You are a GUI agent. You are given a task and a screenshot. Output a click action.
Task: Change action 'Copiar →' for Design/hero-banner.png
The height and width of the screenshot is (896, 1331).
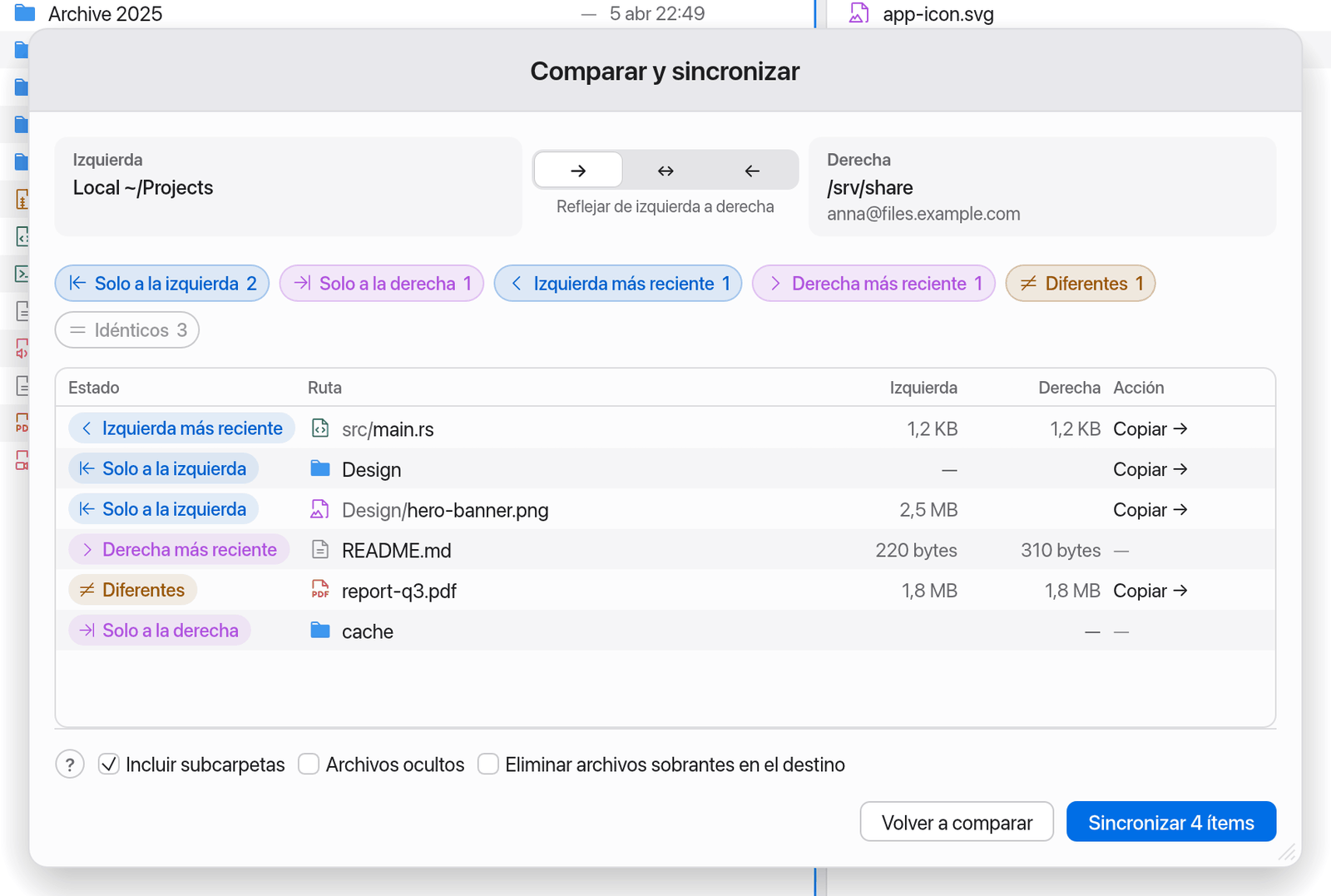point(1150,510)
